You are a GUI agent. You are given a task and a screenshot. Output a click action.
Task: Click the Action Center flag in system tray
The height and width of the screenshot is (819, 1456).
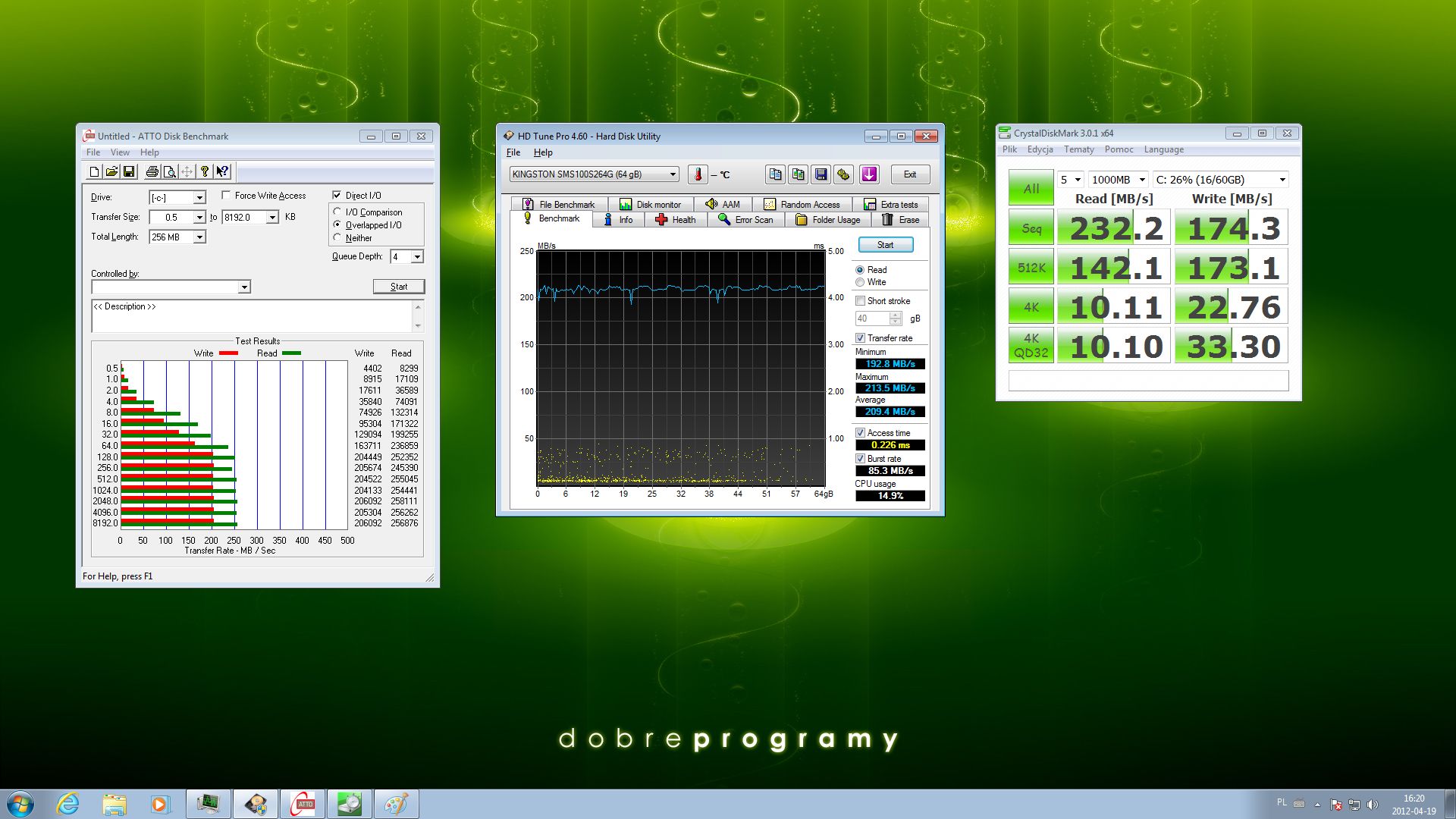[1336, 805]
